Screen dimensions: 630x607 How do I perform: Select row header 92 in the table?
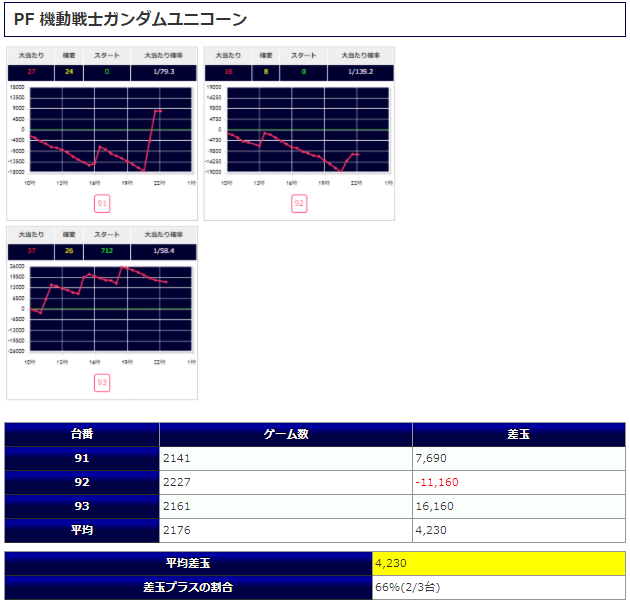(82, 482)
